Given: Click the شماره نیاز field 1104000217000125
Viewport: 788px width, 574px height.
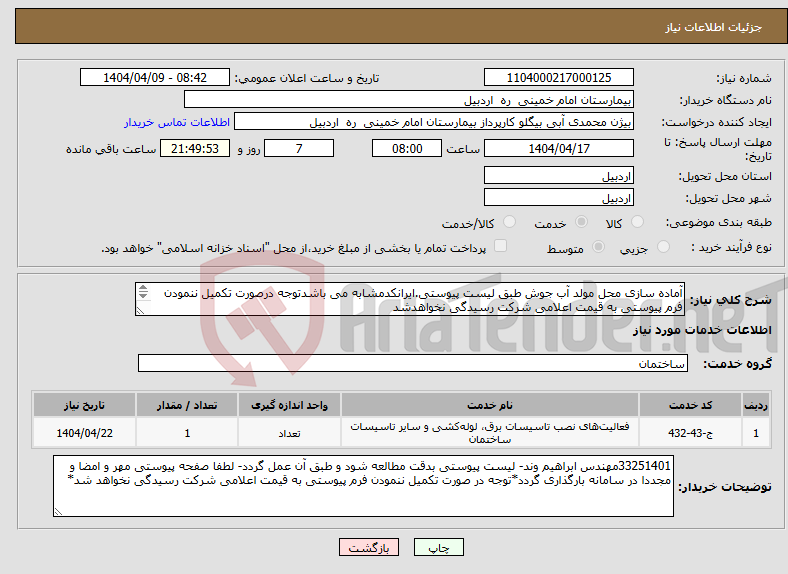Looking at the screenshot, I should [559, 77].
